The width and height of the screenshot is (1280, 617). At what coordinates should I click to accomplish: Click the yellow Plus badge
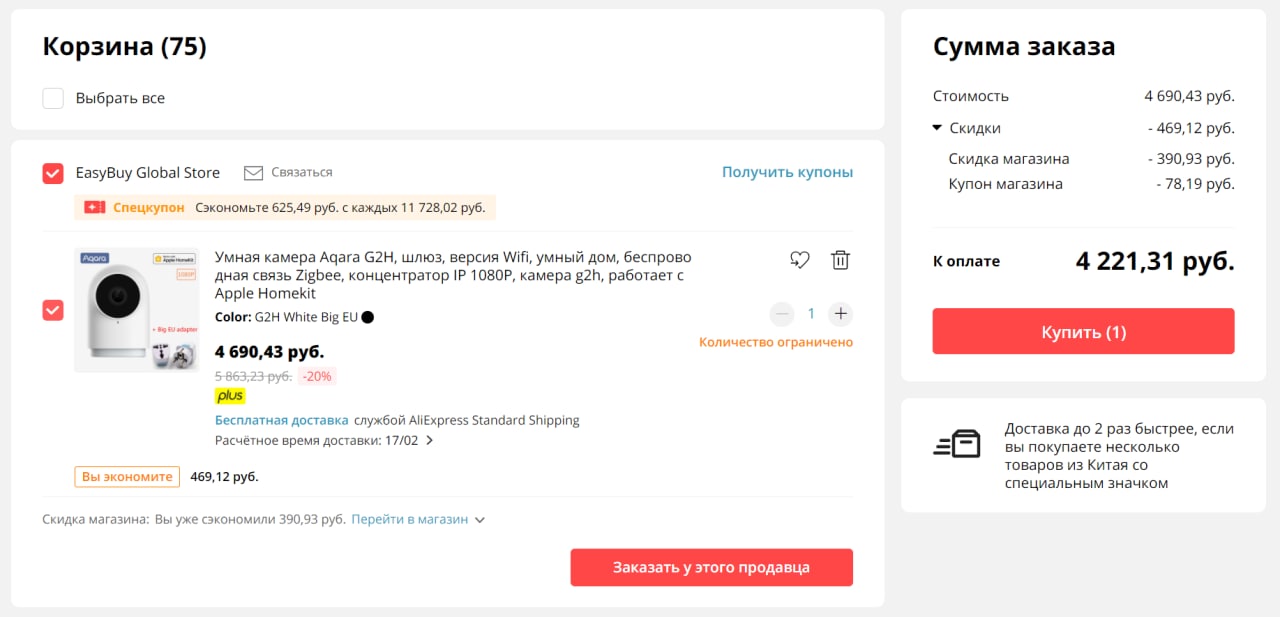(230, 396)
